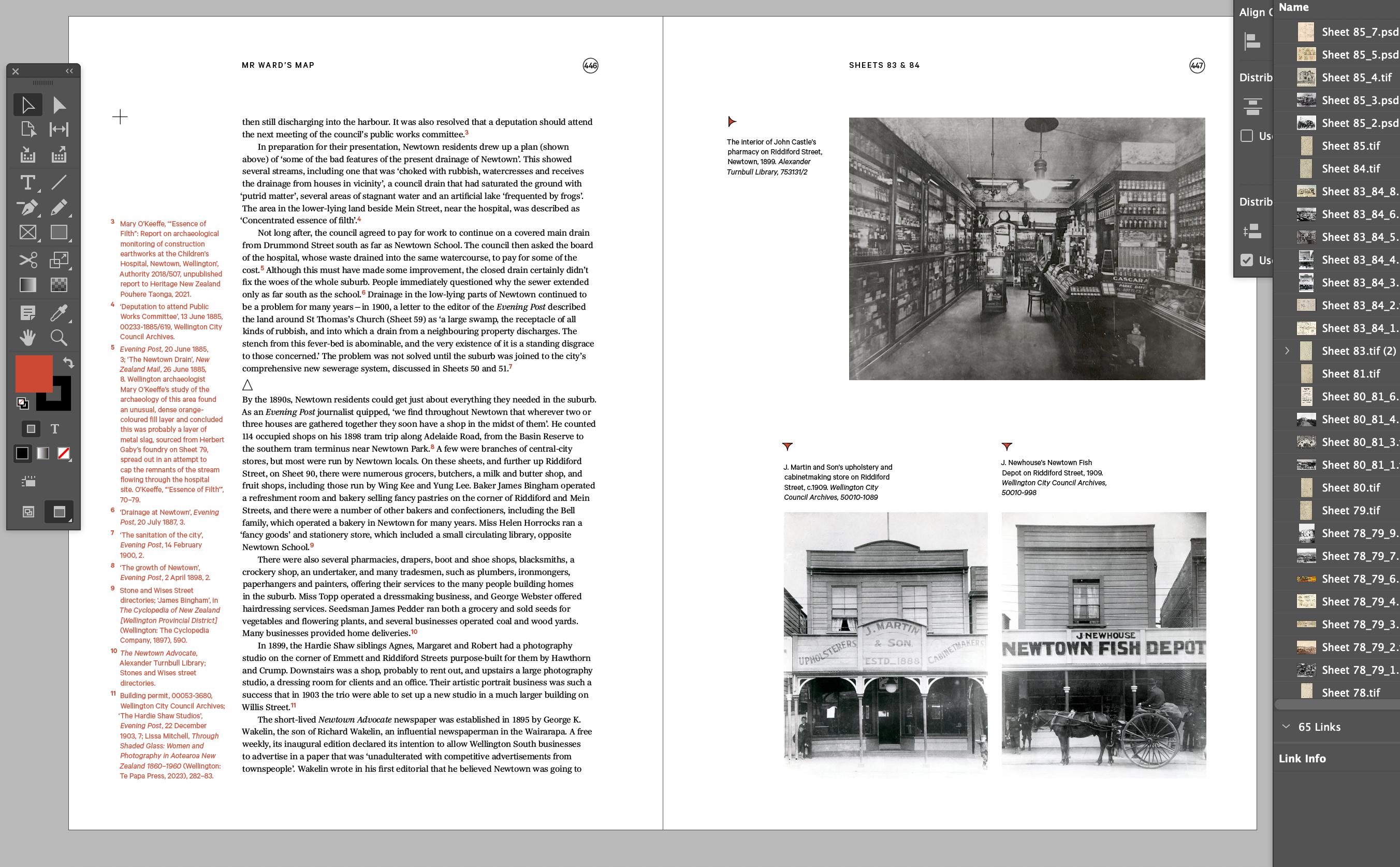Viewport: 1400px width, 867px height.
Task: Choose the Pencil tool
Action: (59, 207)
